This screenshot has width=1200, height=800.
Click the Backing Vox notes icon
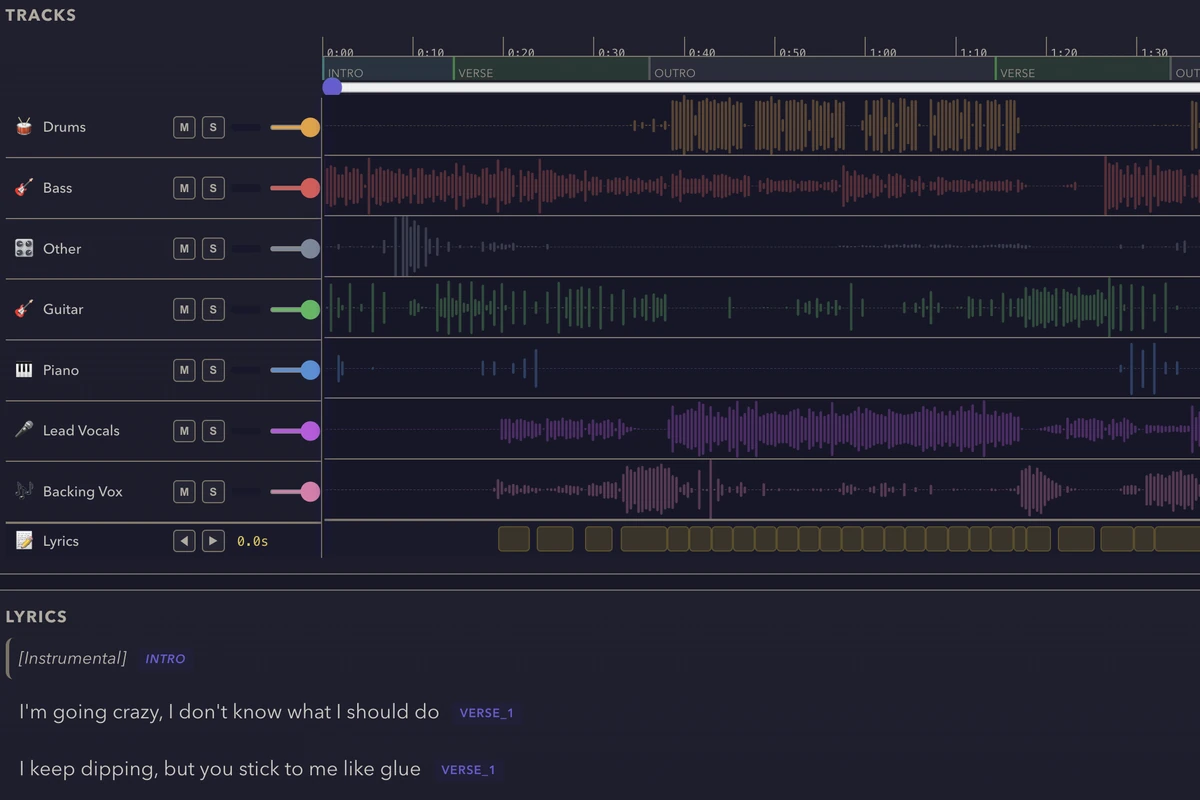coord(24,491)
